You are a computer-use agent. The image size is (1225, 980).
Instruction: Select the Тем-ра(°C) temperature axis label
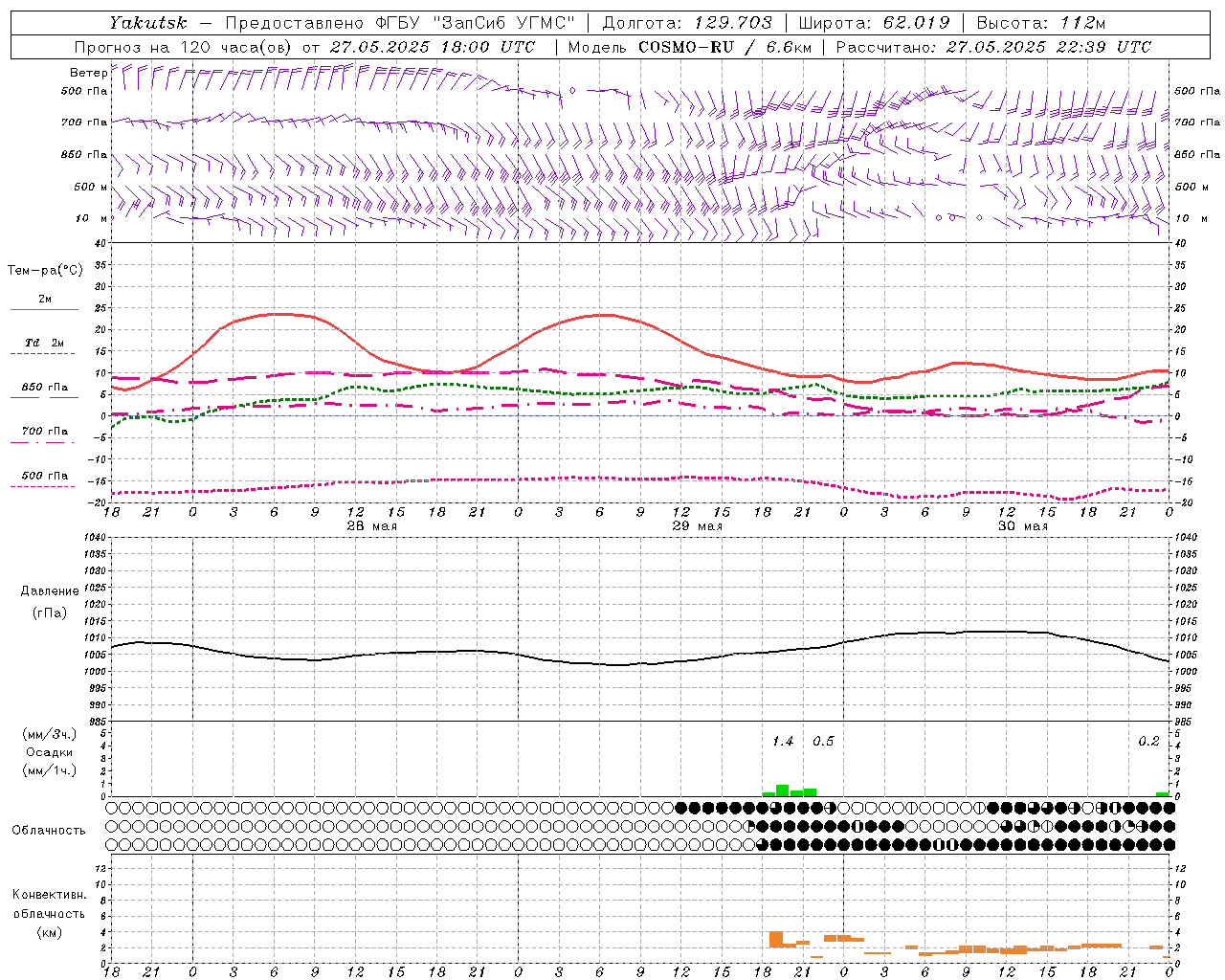tap(45, 271)
